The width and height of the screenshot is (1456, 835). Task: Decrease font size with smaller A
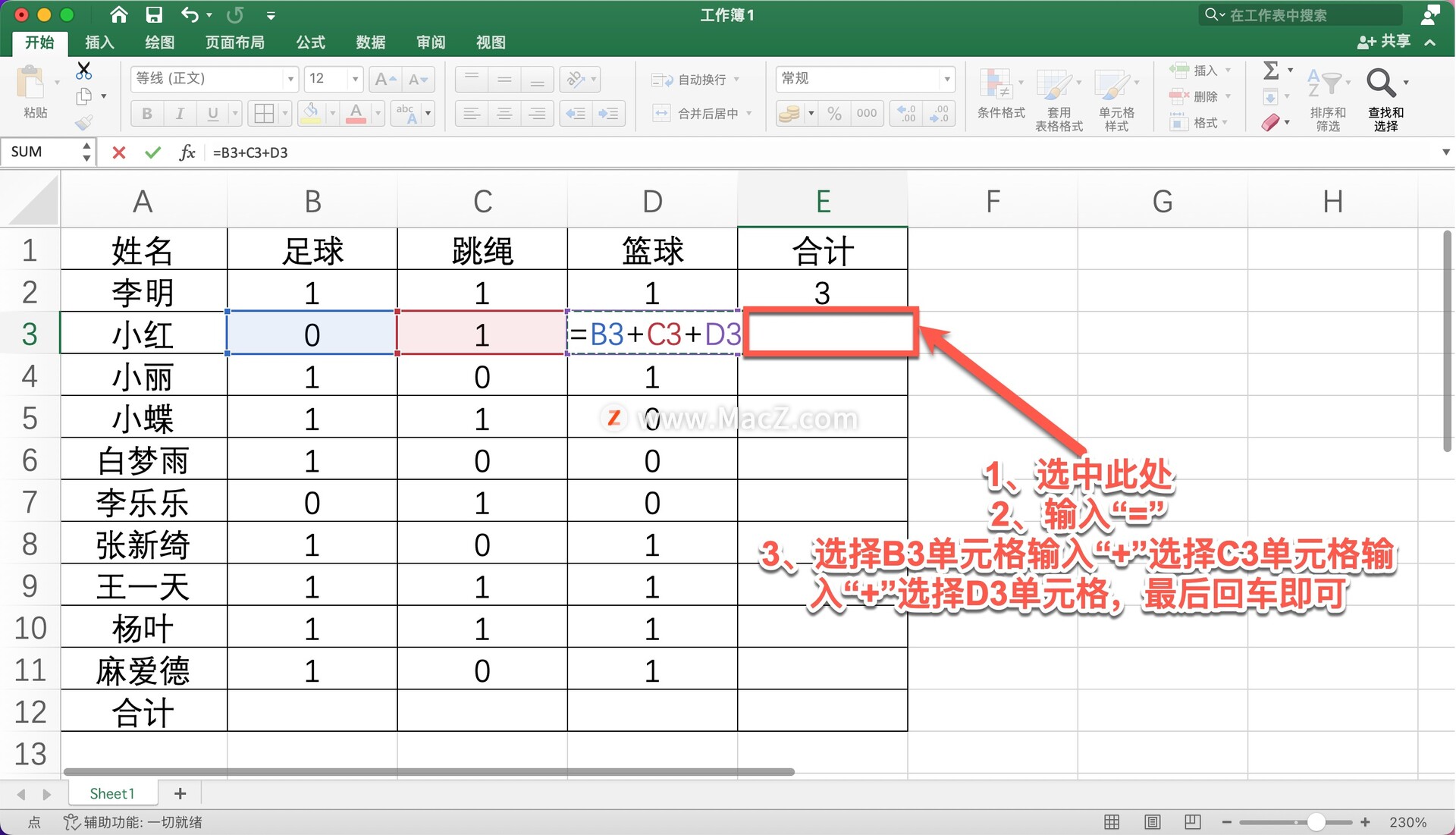coord(419,78)
